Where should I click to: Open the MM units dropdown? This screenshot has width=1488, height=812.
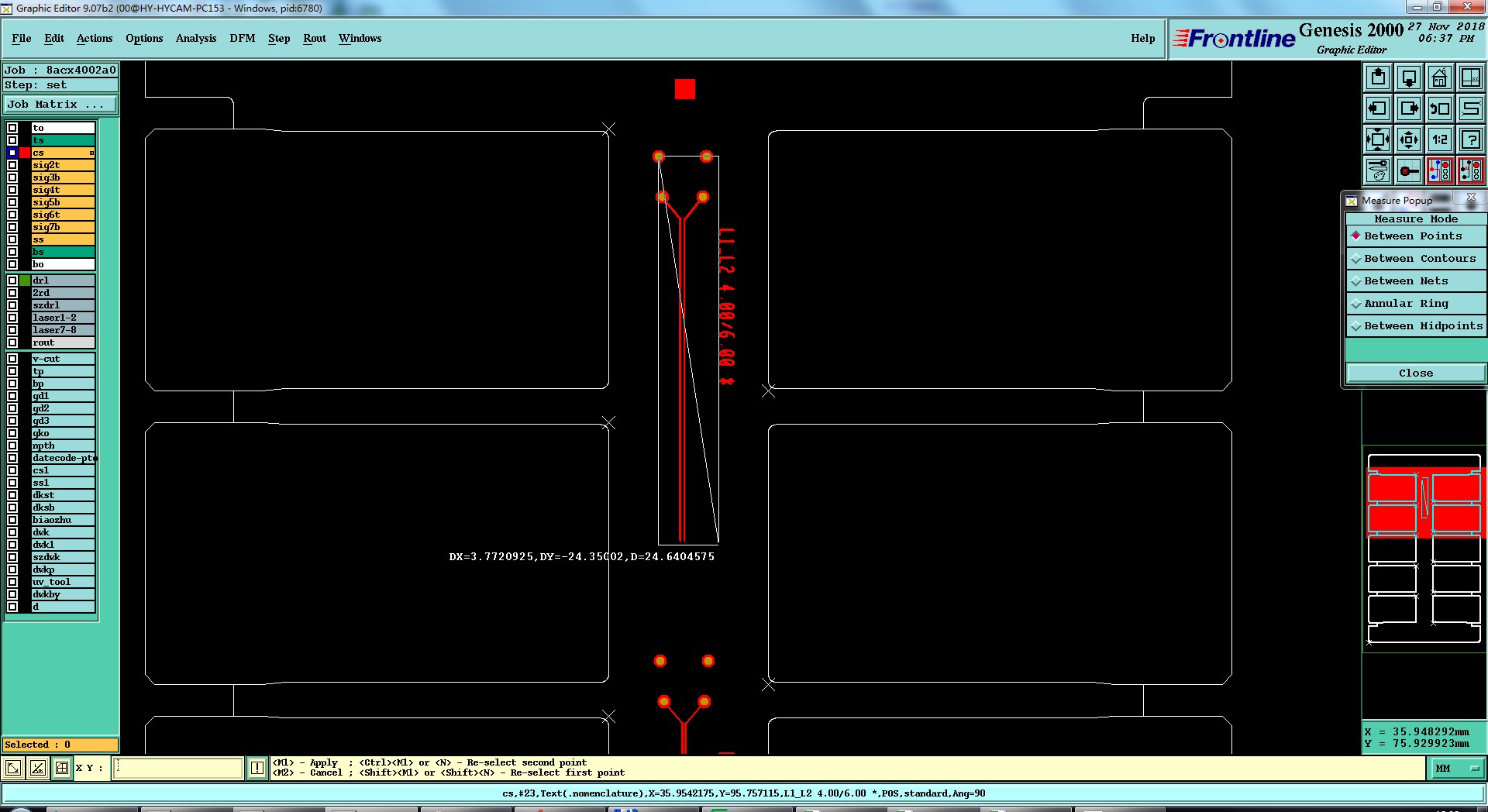1457,768
